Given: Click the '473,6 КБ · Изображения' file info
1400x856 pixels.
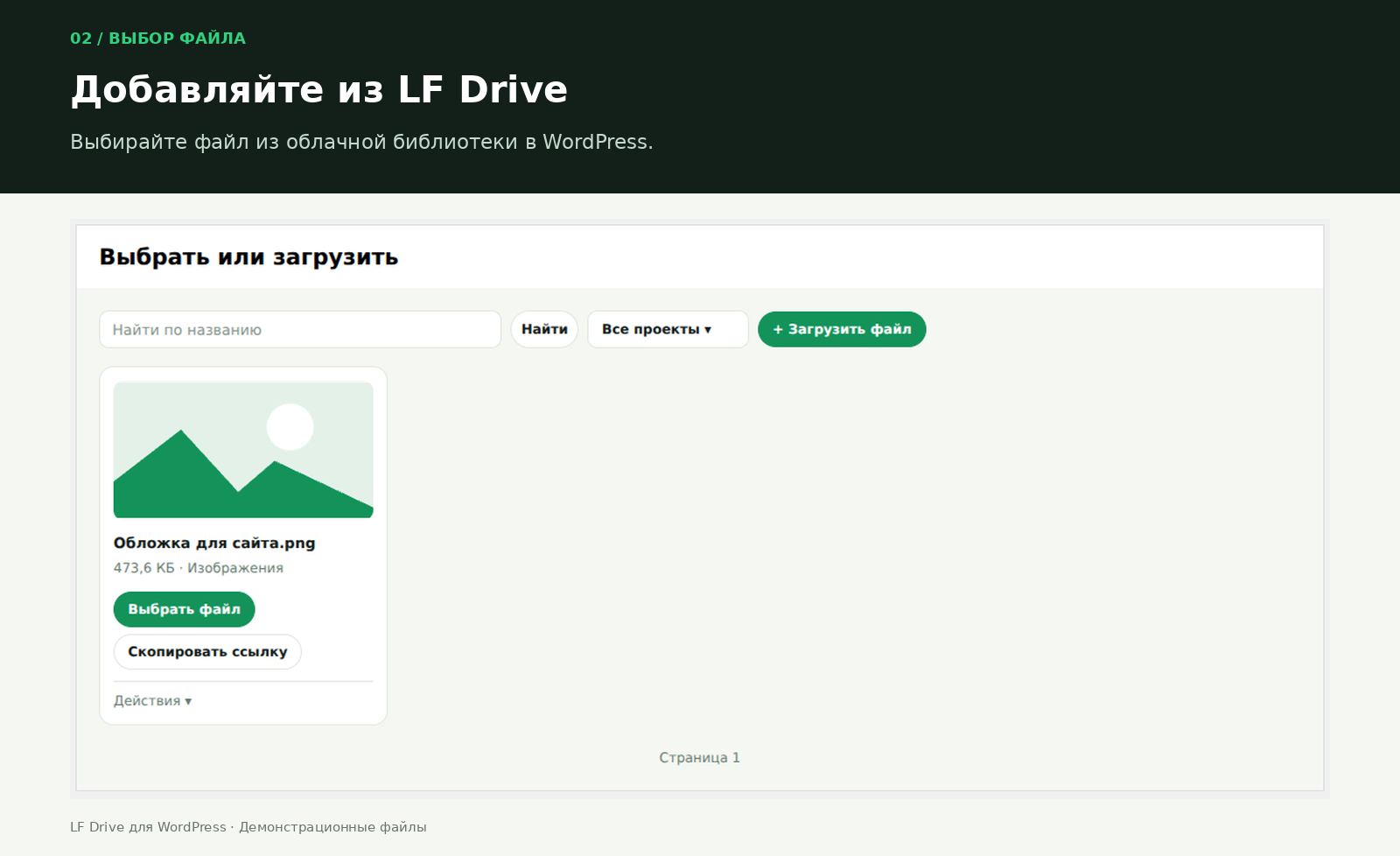Looking at the screenshot, I should click(199, 568).
